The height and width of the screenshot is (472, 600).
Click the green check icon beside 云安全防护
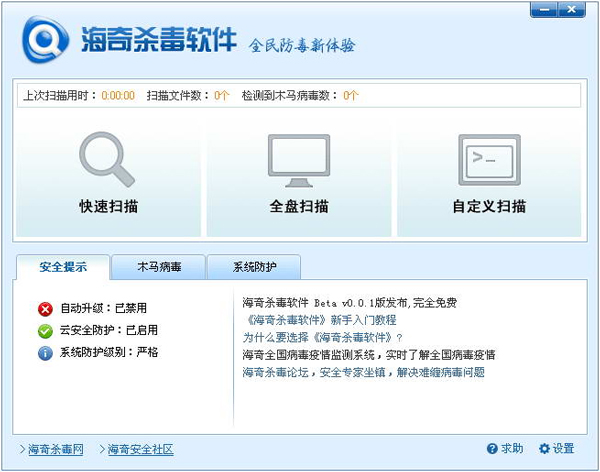tap(45, 331)
